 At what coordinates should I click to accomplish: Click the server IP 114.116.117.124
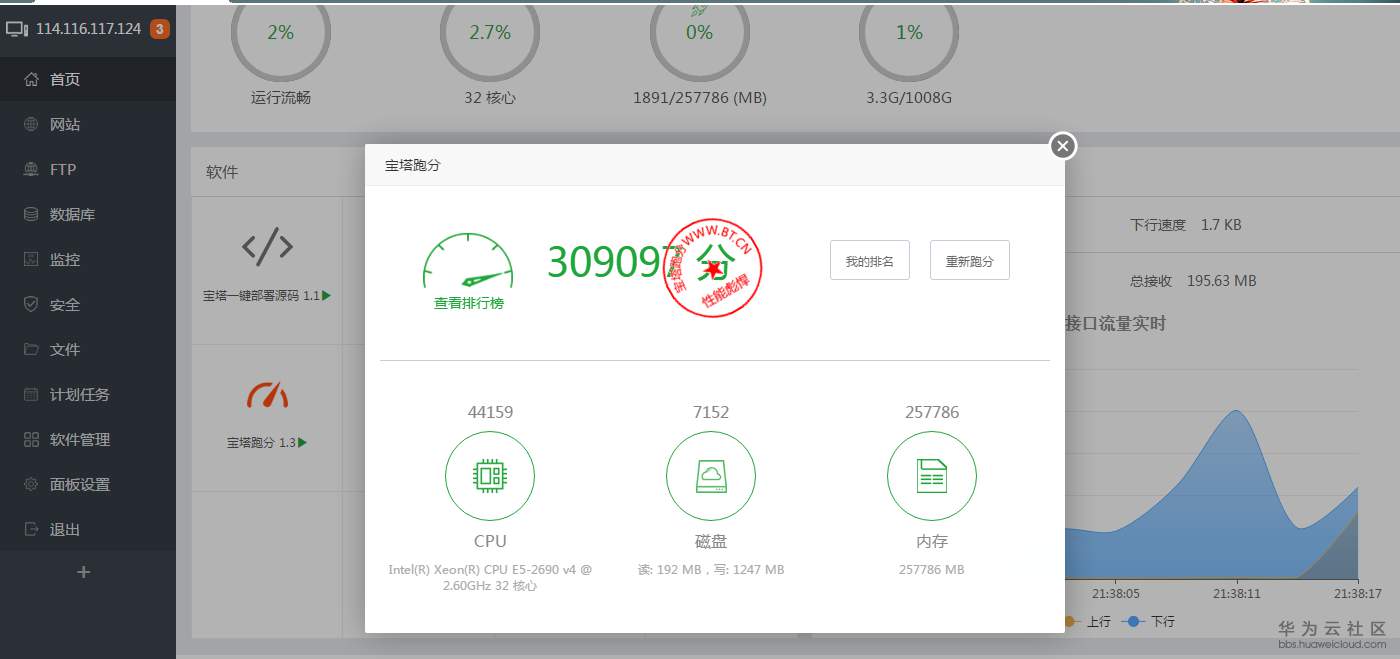coord(88,29)
